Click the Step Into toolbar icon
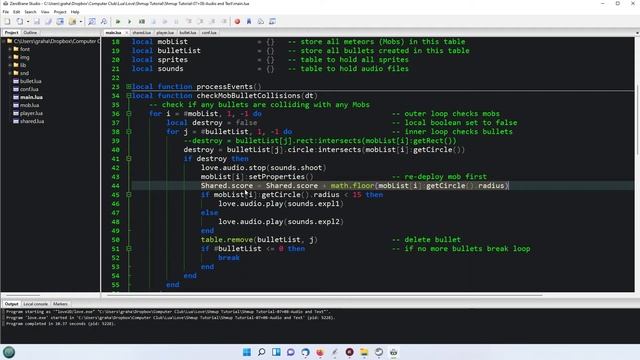This screenshot has width=640, height=360. pyautogui.click(x=189, y=21)
